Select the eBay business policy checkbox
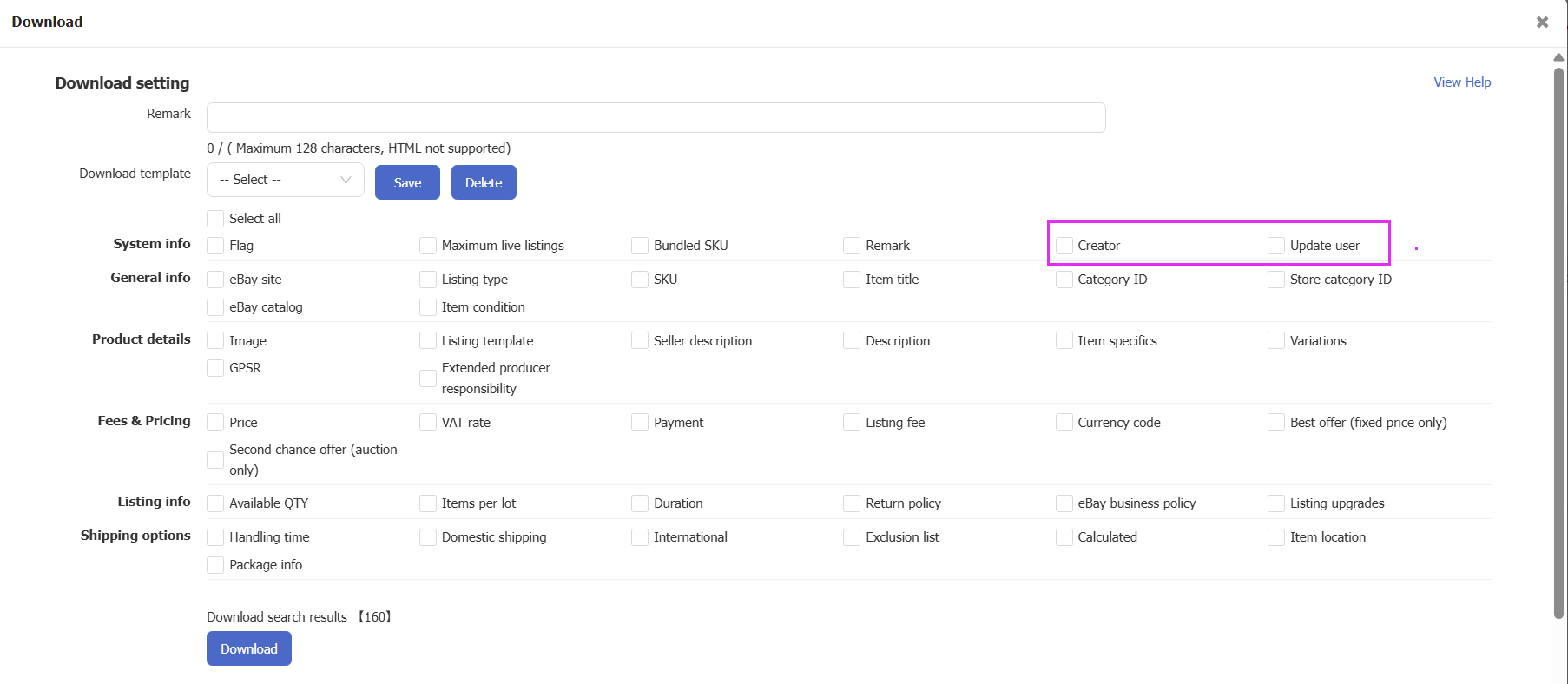The image size is (1568, 684). pyautogui.click(x=1064, y=503)
